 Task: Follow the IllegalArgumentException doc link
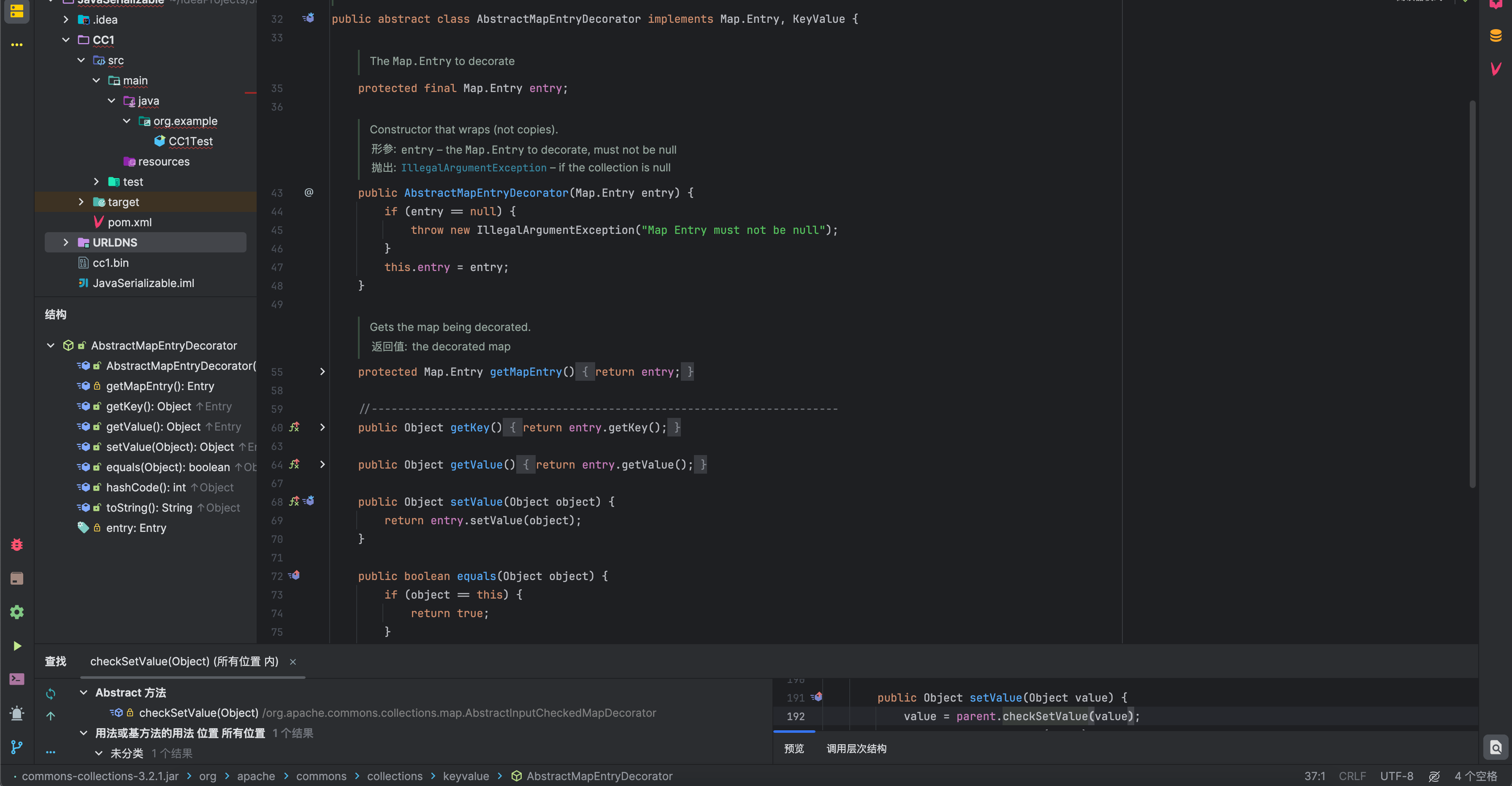pyautogui.click(x=473, y=168)
